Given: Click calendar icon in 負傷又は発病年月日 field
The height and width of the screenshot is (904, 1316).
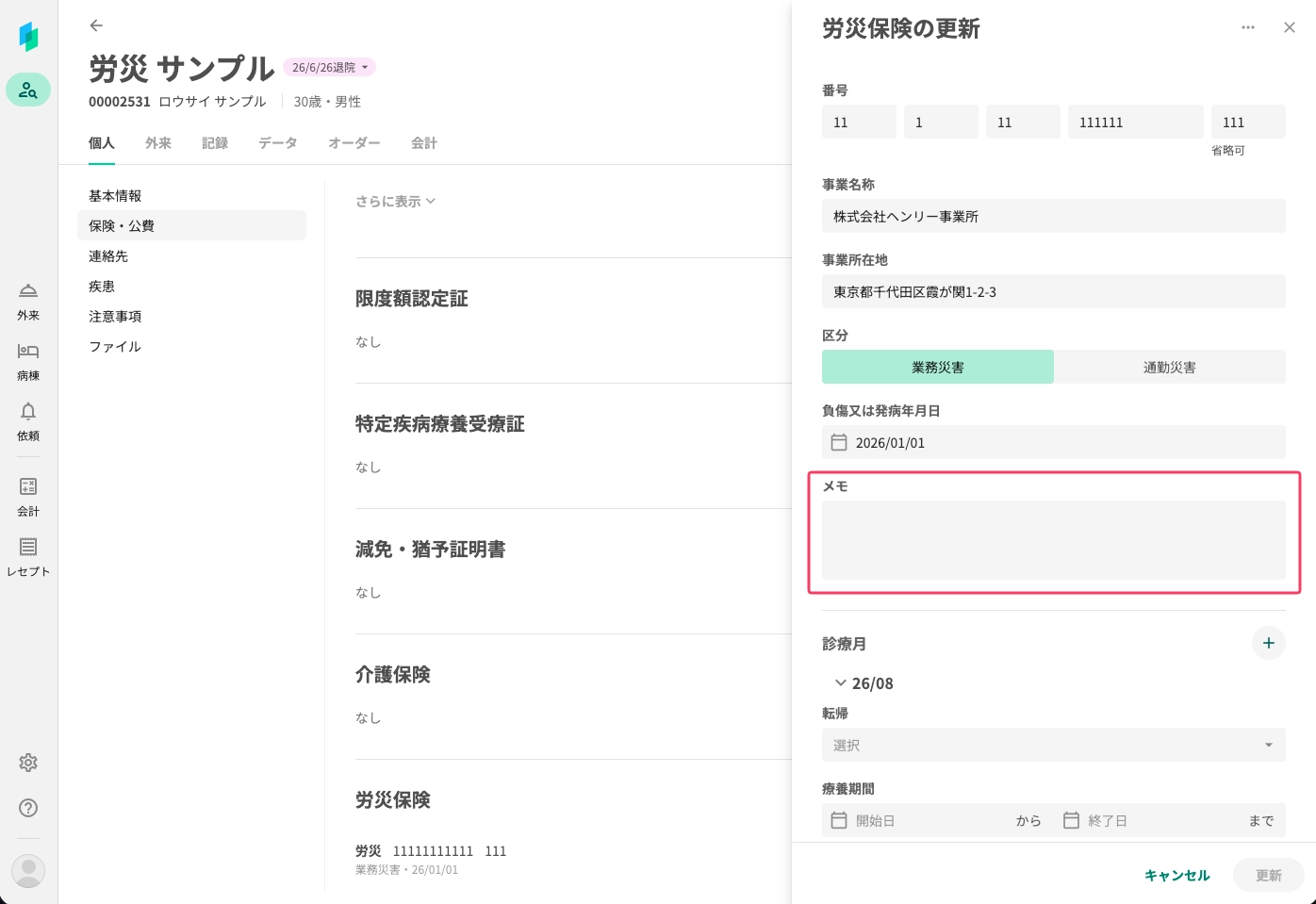Looking at the screenshot, I should click(839, 442).
